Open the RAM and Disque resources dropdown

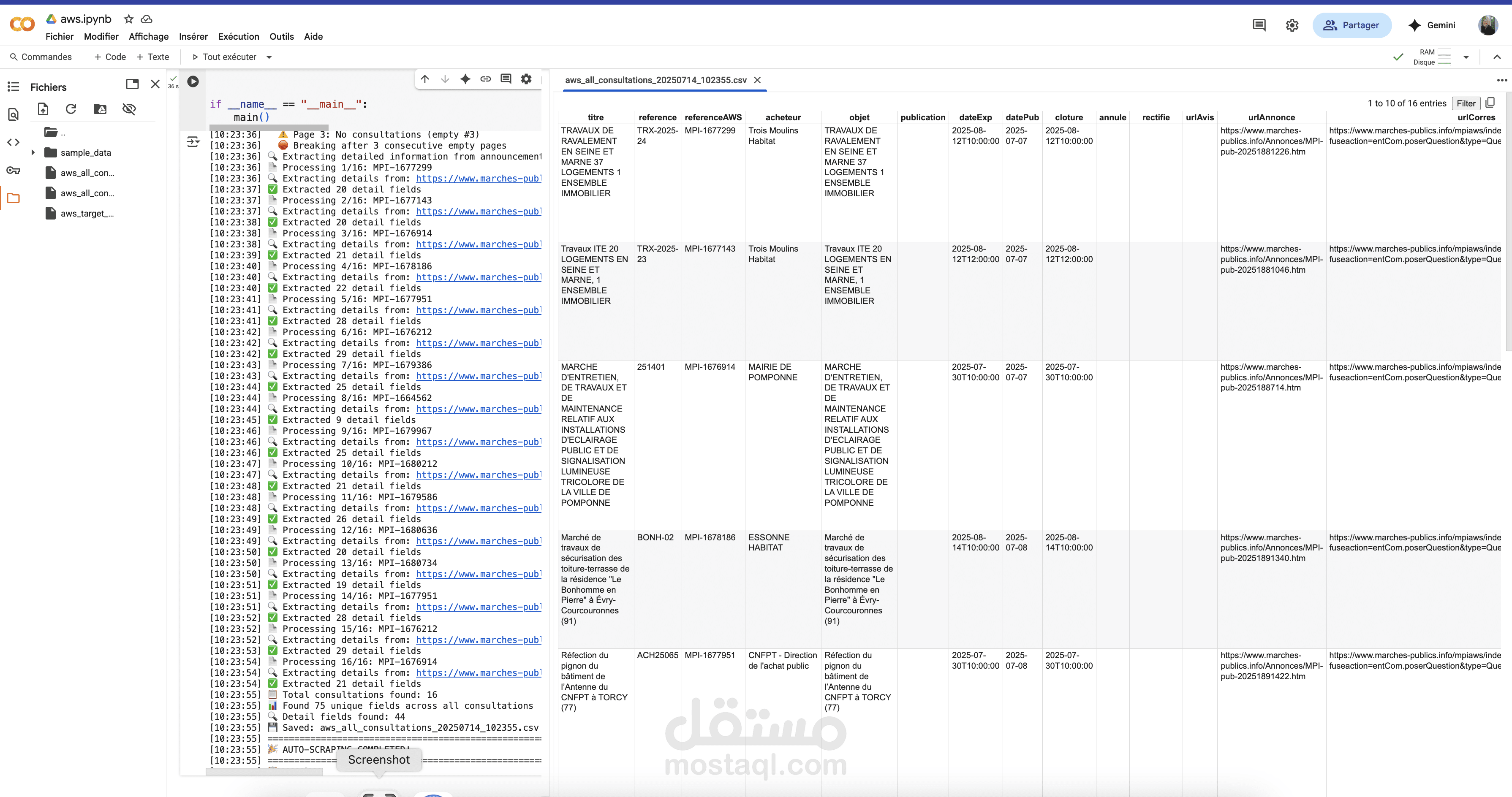(1467, 57)
